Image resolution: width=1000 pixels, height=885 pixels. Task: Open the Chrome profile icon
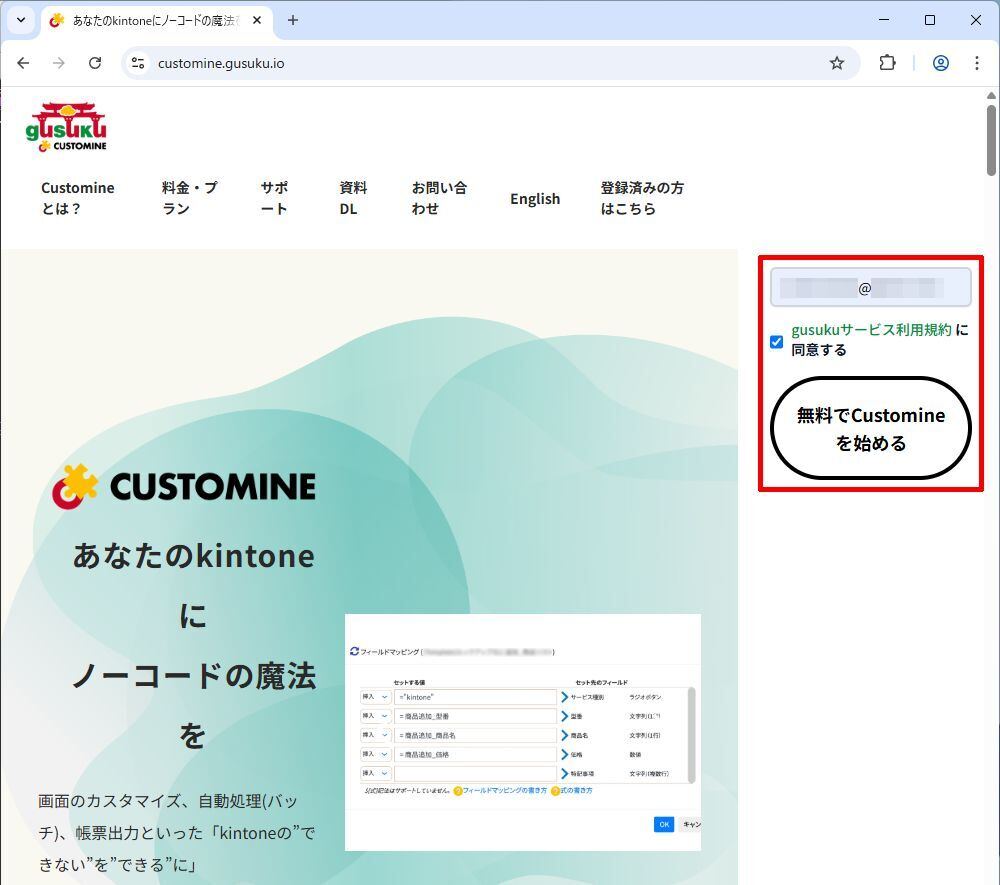click(x=941, y=63)
